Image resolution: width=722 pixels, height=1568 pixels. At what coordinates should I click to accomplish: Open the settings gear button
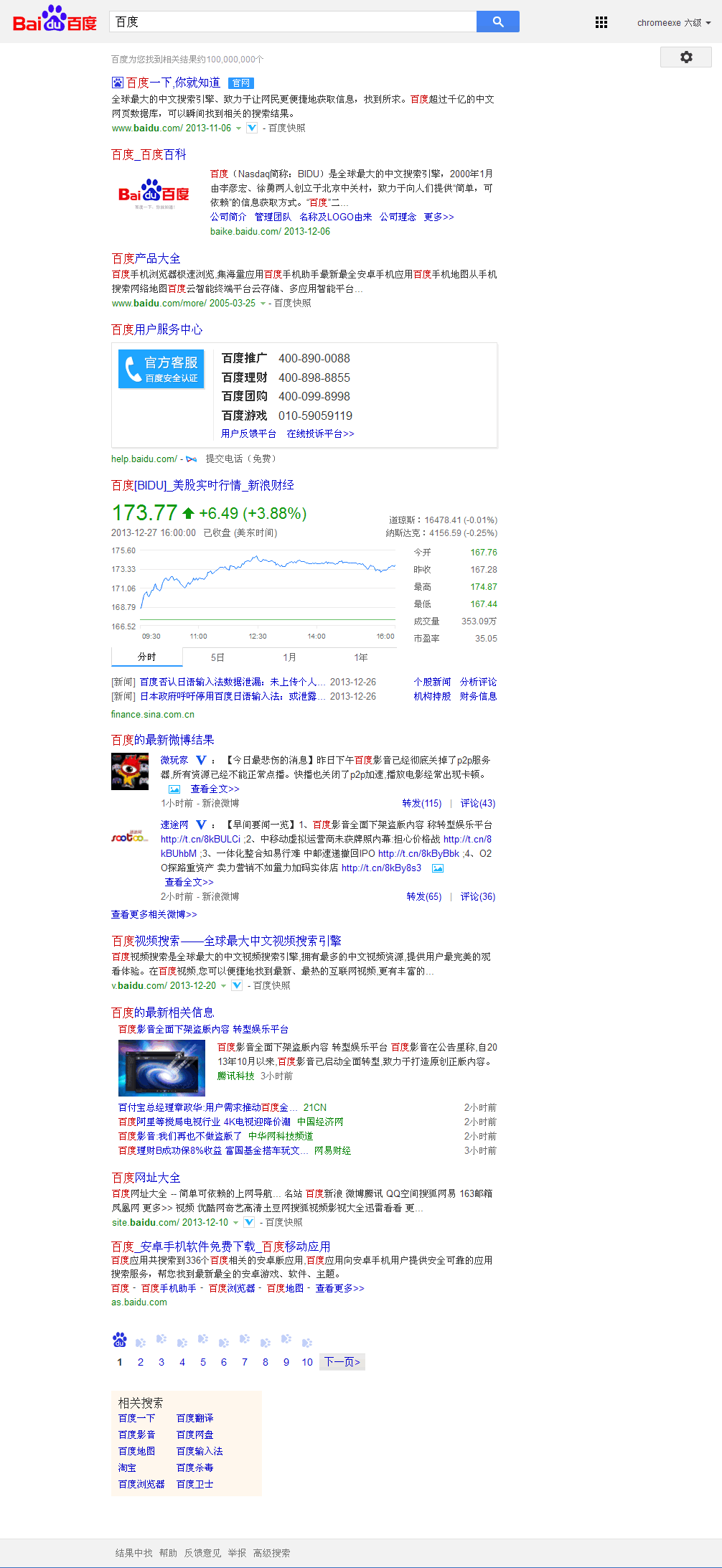pos(686,57)
